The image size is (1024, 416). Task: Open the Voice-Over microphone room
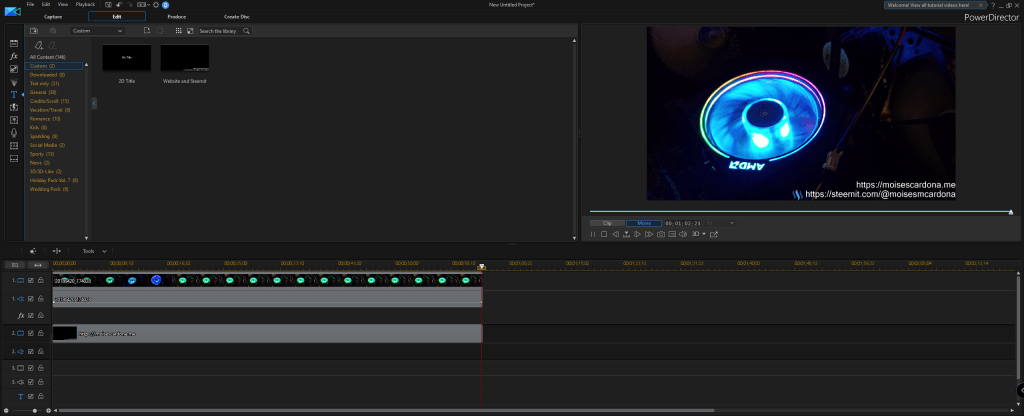(14, 133)
